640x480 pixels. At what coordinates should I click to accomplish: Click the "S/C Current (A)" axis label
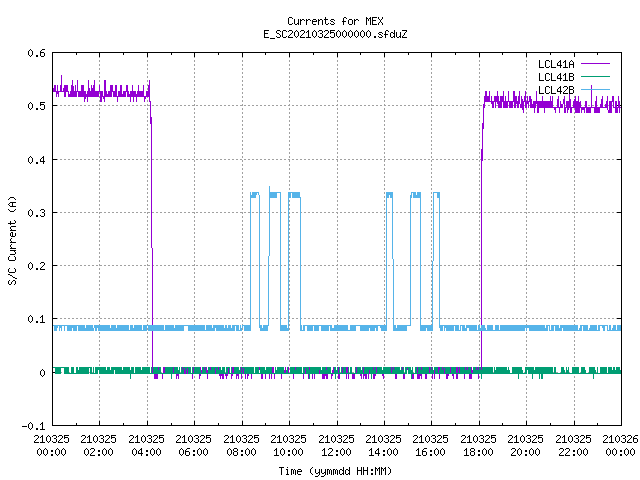click(12, 240)
